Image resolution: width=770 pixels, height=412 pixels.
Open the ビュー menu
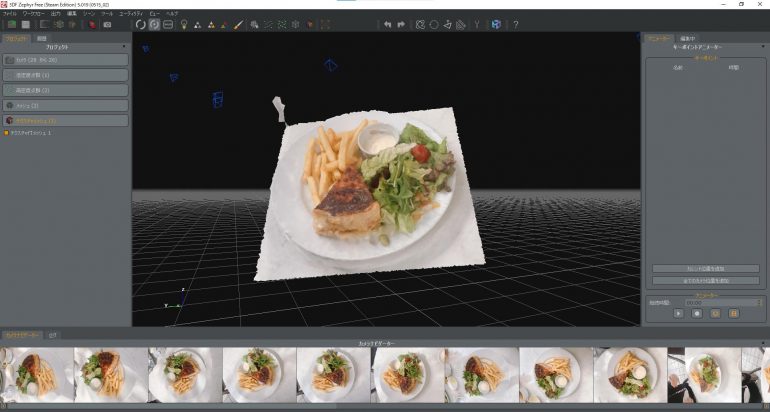[155, 14]
